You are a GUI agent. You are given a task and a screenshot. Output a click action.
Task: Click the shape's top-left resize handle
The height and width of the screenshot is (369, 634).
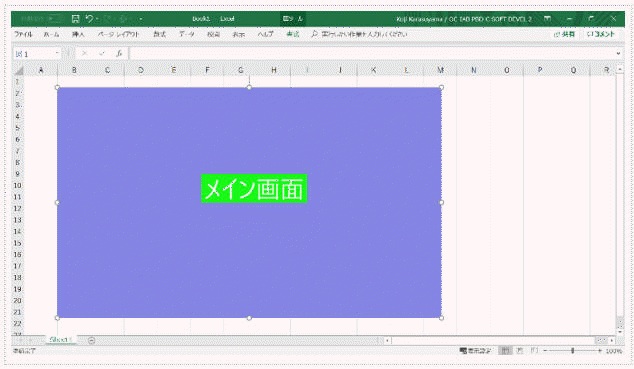click(57, 88)
